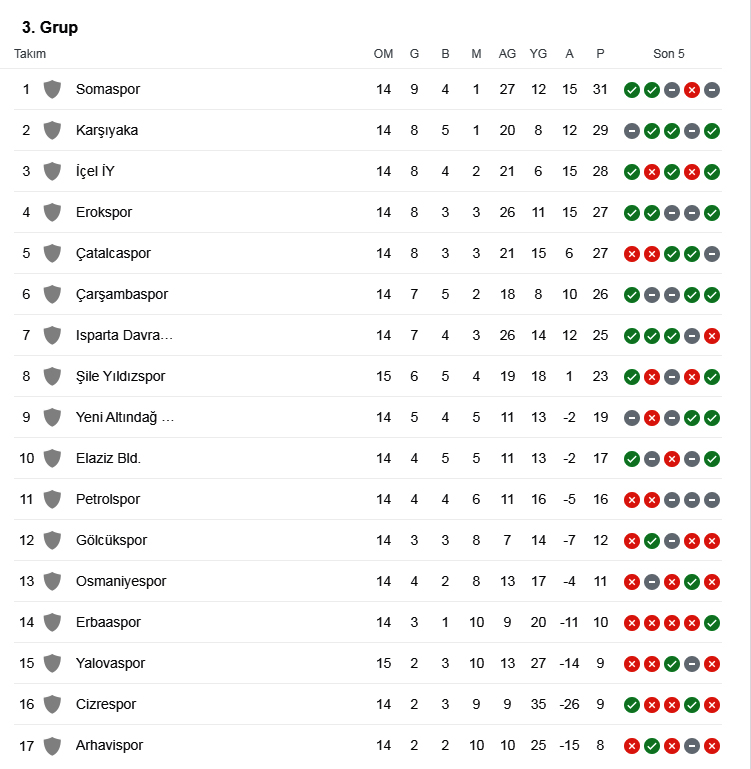The image size is (751, 769).
Task: Click Arhavispor's shield team logo
Action: click(52, 746)
